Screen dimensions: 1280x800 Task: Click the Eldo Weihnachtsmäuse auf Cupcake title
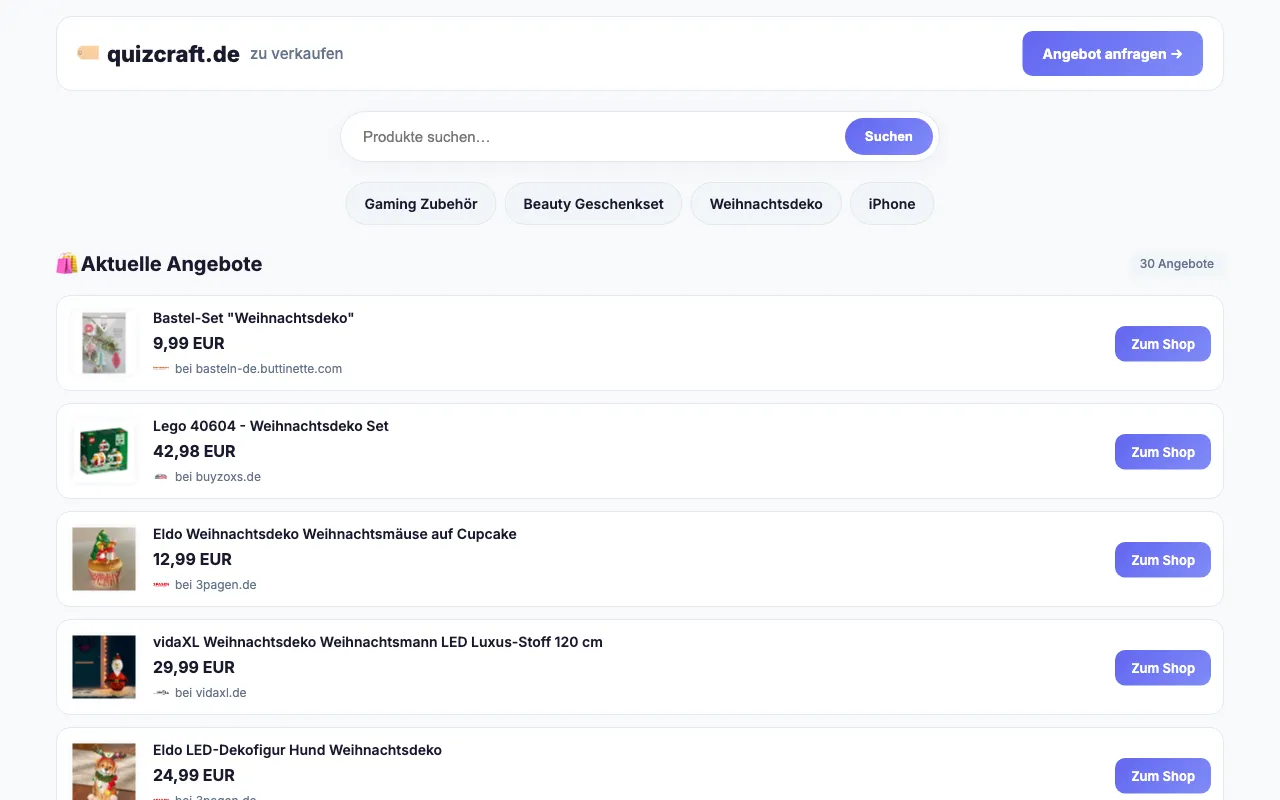pos(335,534)
